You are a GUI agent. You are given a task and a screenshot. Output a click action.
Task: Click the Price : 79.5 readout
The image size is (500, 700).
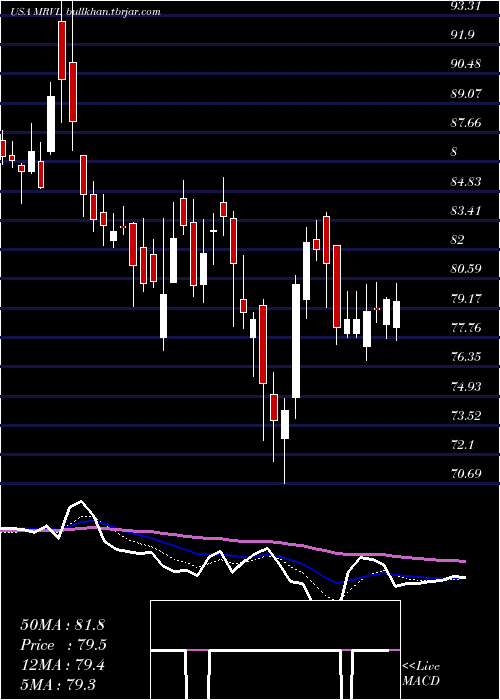pos(63,644)
